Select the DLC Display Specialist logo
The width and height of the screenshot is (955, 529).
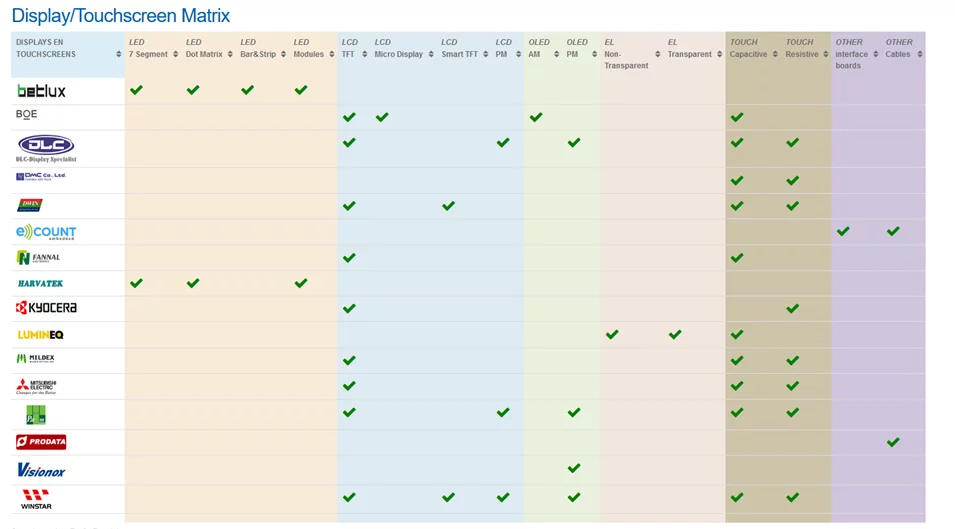(46, 149)
